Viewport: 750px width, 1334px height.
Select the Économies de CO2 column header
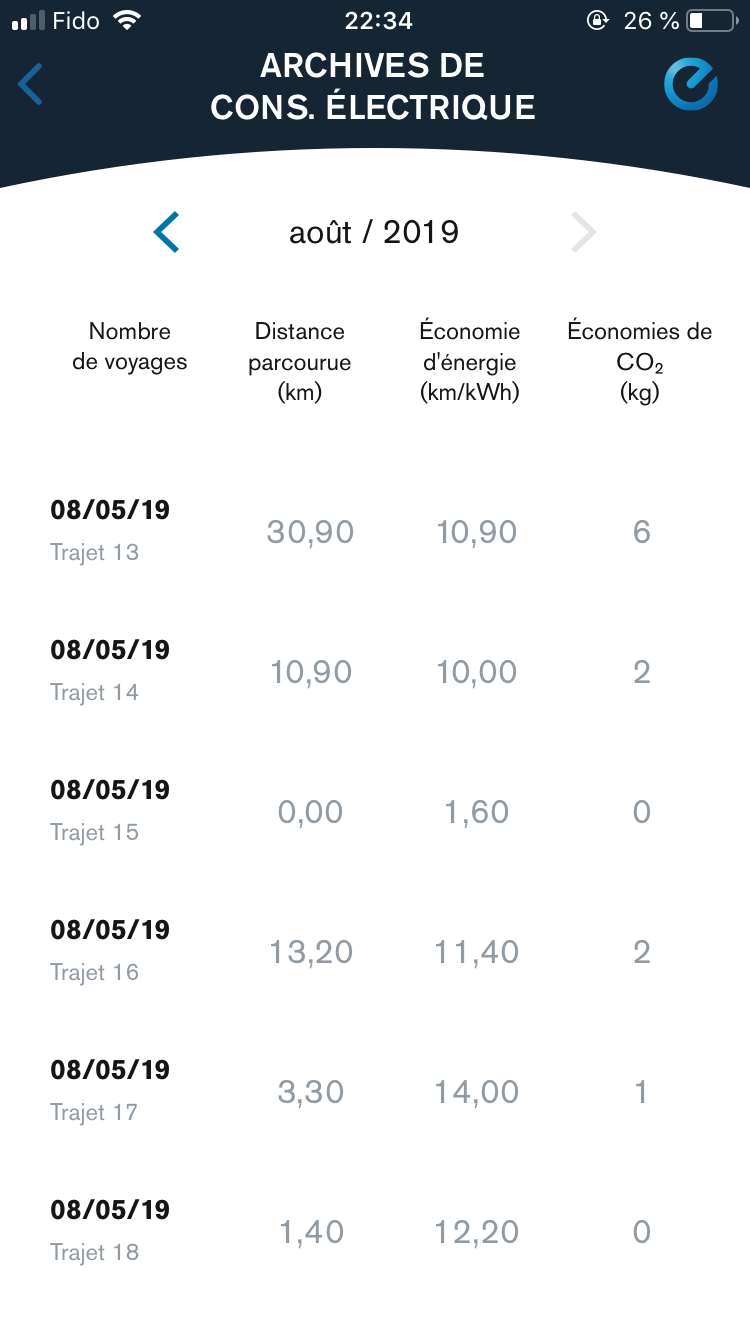pyautogui.click(x=640, y=361)
